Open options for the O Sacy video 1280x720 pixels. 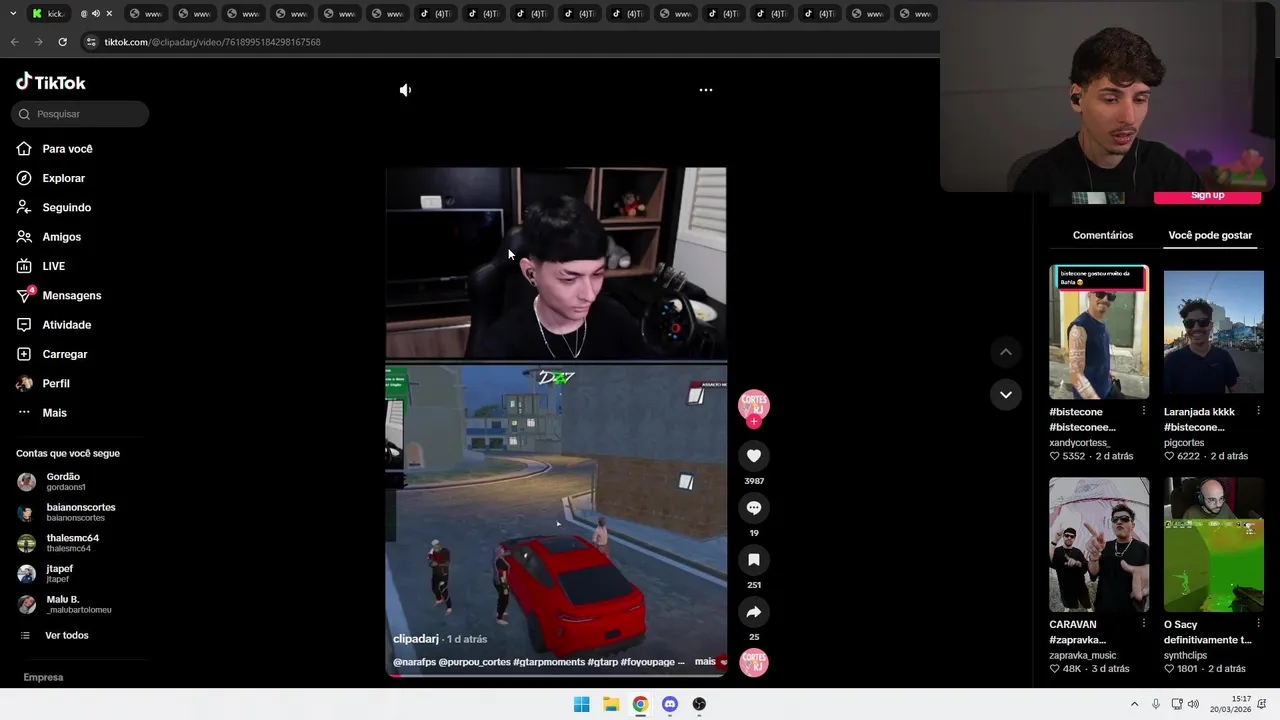coord(1258,623)
